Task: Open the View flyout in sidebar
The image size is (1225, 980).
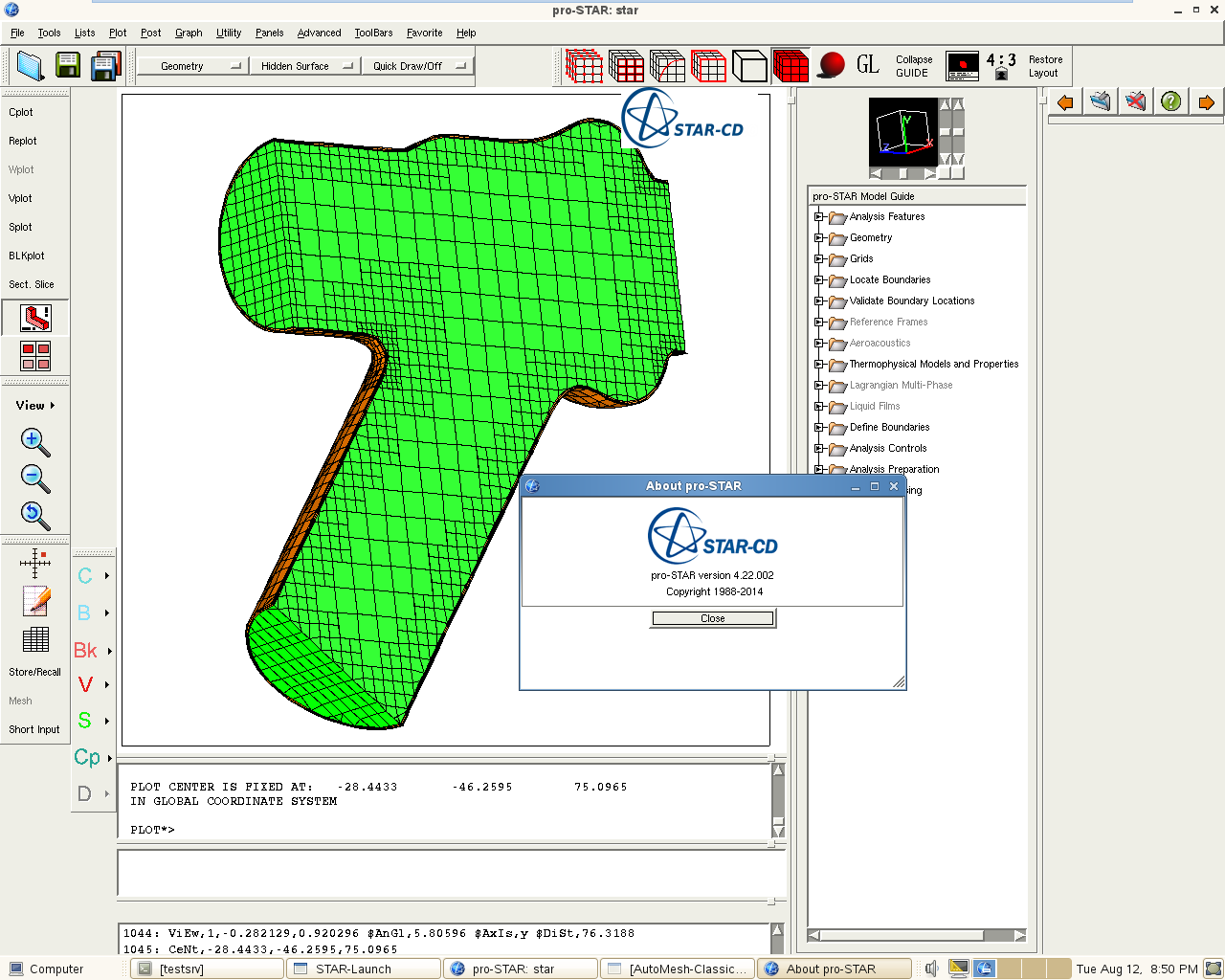Action: click(35, 406)
